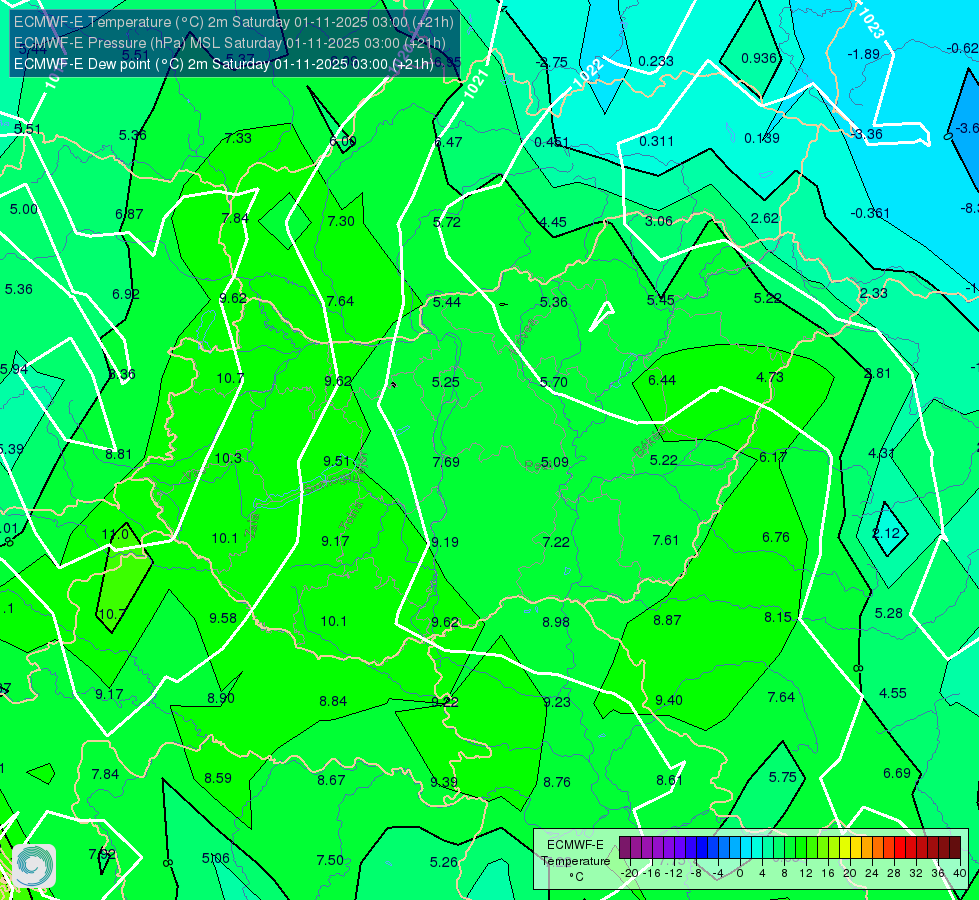Click the 6.87 temperature value
Viewport: 979px width, 900px height.
129,214
